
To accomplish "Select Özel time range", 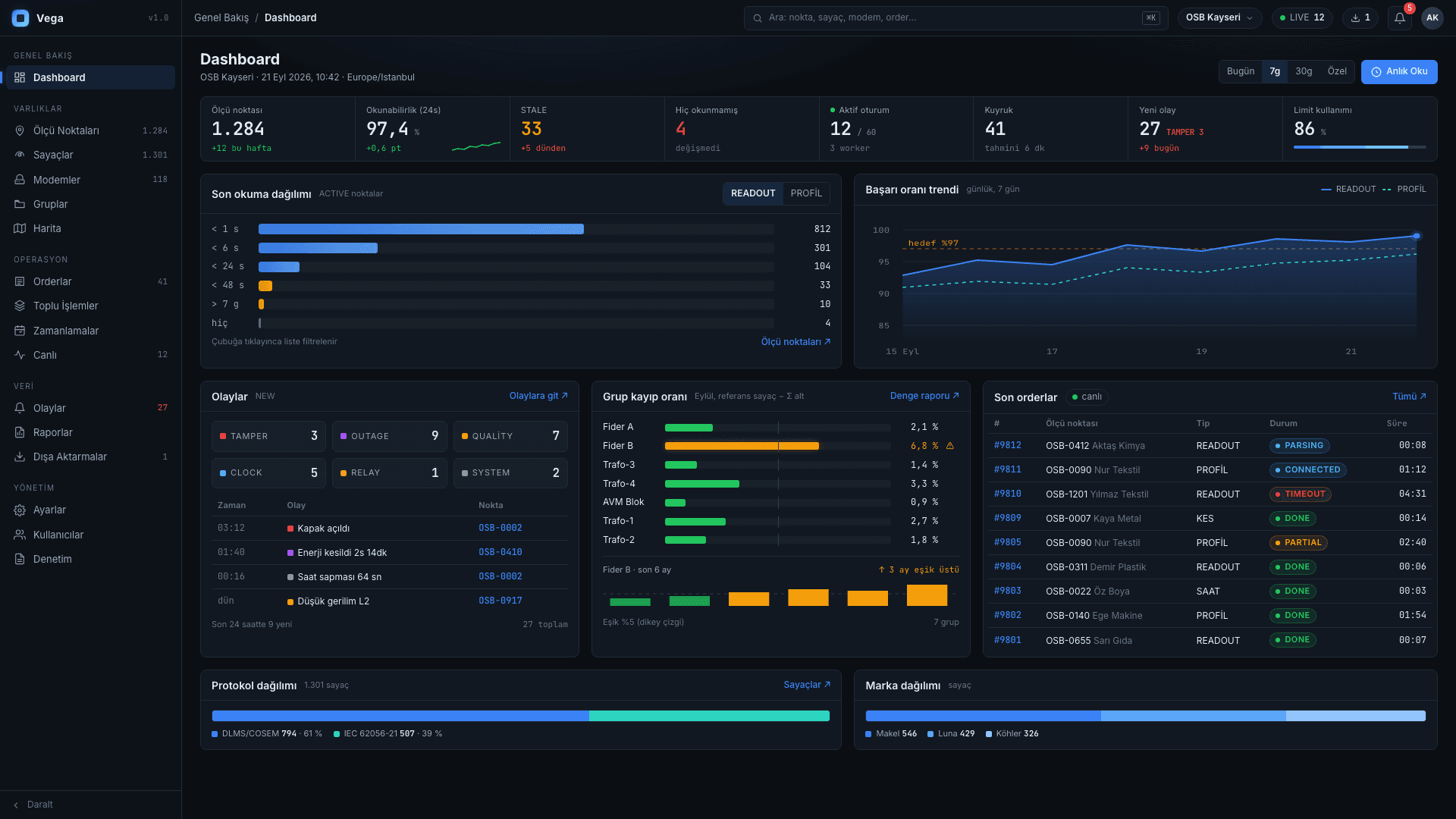I will coord(1337,71).
